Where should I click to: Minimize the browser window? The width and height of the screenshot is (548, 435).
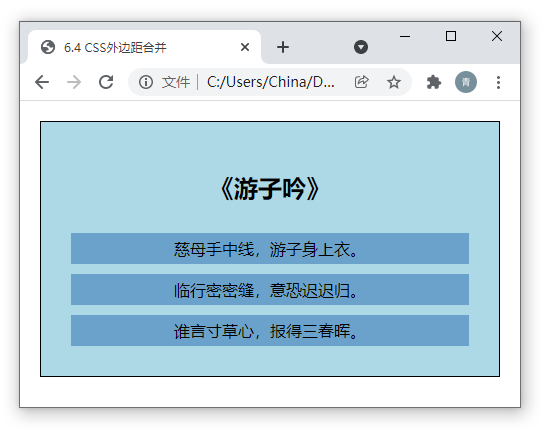pyautogui.click(x=405, y=36)
